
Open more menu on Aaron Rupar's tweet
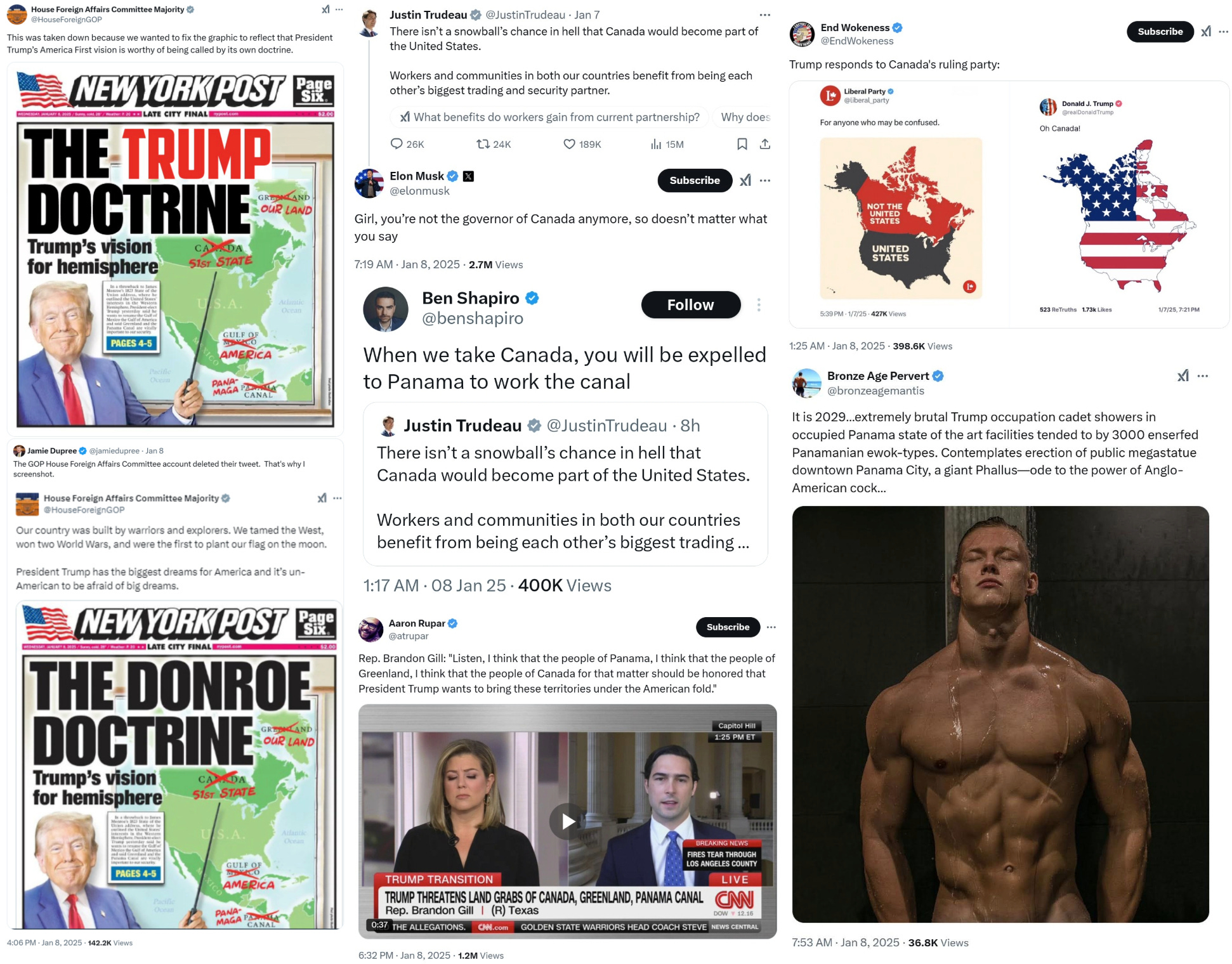click(771, 627)
